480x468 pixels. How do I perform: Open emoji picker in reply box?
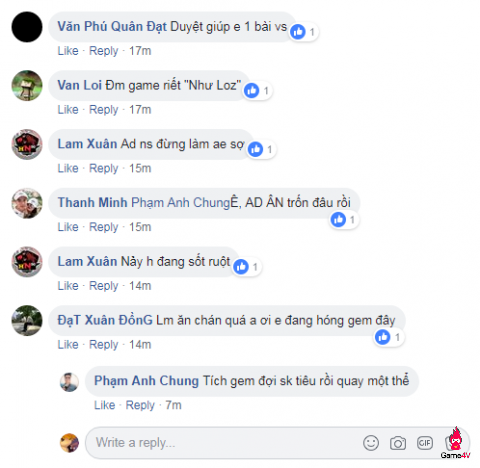tap(371, 443)
